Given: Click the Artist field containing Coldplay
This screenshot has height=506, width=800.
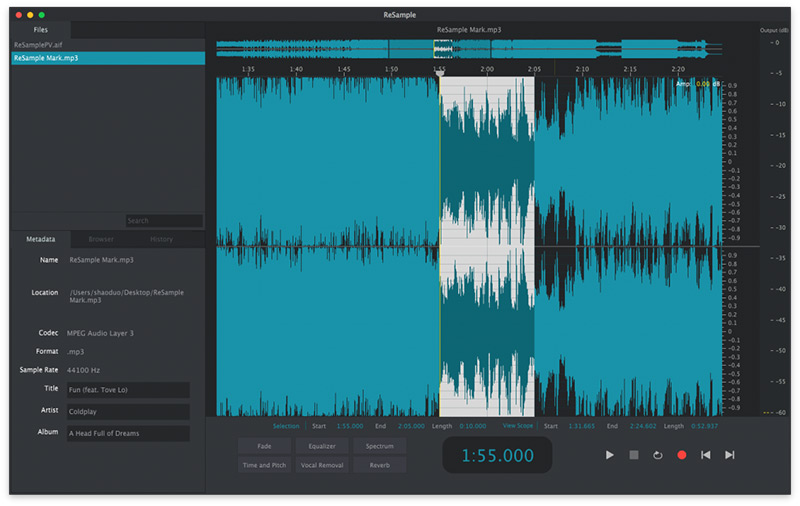Looking at the screenshot, I should pyautogui.click(x=127, y=412).
